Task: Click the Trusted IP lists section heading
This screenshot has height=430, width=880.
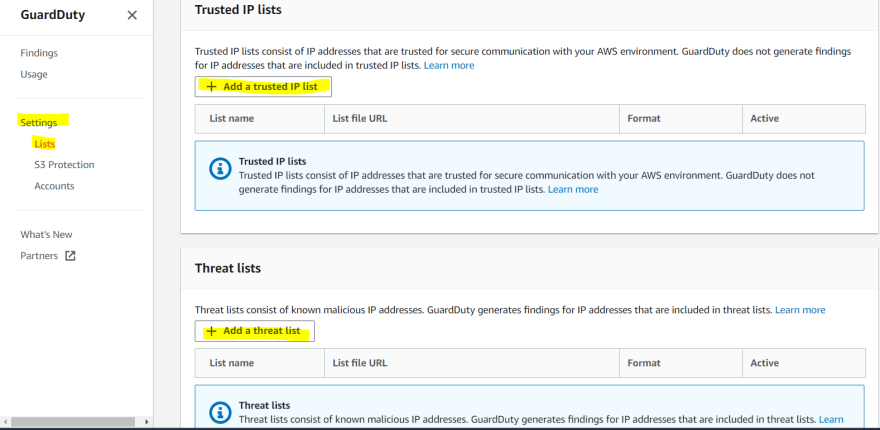Action: [238, 10]
